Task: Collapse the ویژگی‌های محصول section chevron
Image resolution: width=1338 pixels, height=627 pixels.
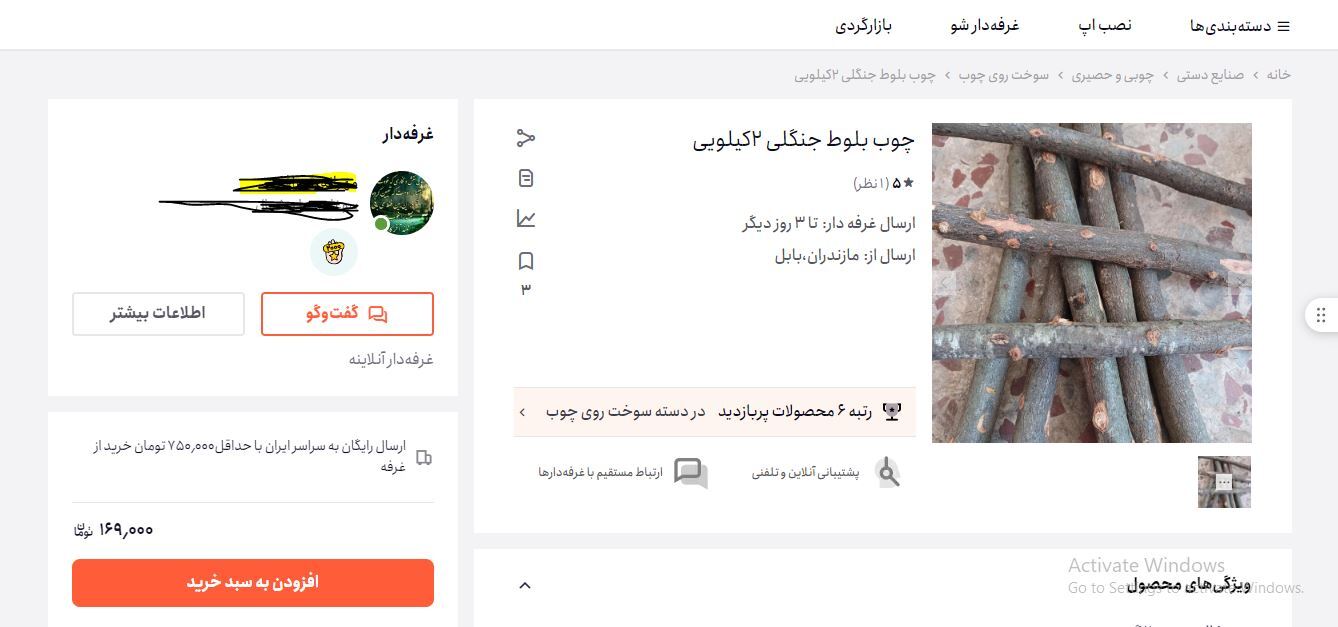Action: tap(525, 585)
